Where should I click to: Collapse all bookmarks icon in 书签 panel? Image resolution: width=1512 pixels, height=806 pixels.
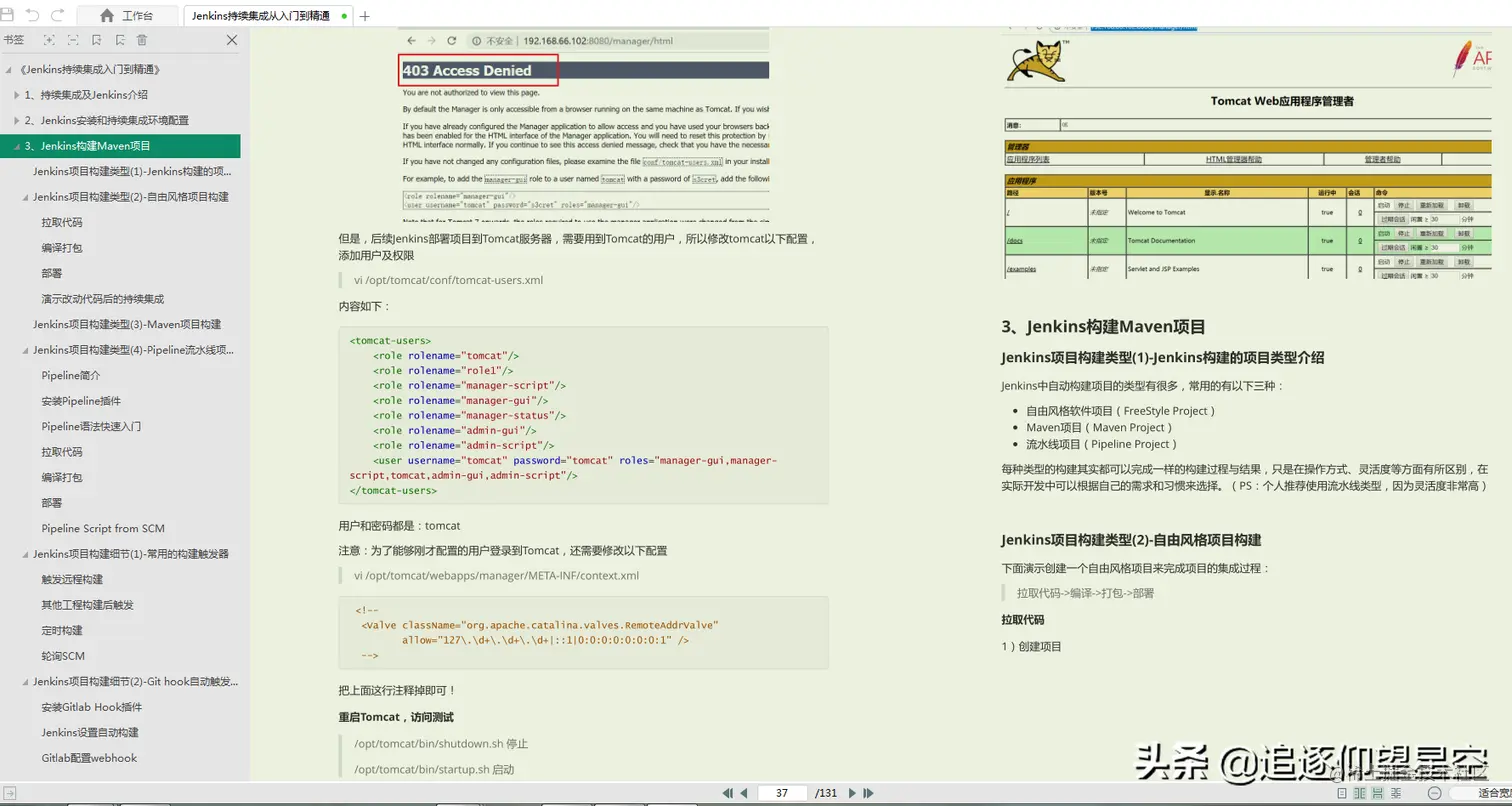72,40
